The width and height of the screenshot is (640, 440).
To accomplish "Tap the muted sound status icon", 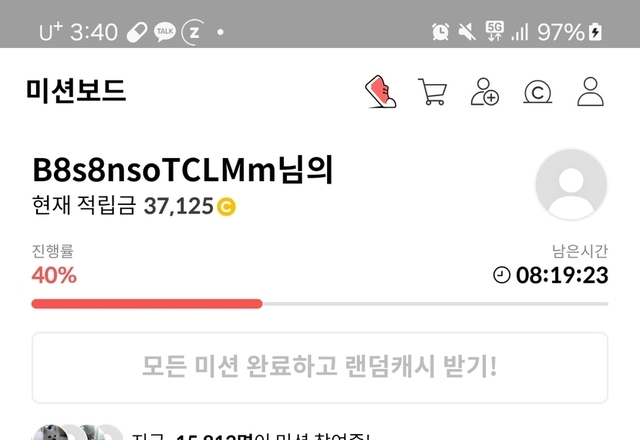I will point(467,31).
